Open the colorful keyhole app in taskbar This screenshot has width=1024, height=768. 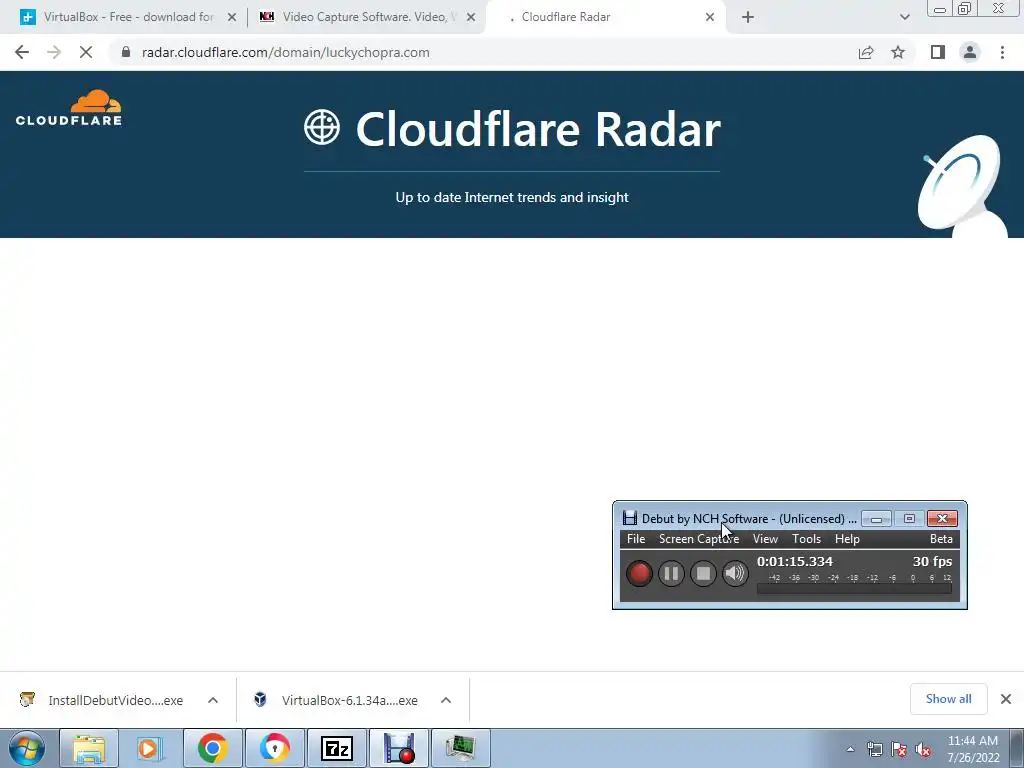pos(274,748)
